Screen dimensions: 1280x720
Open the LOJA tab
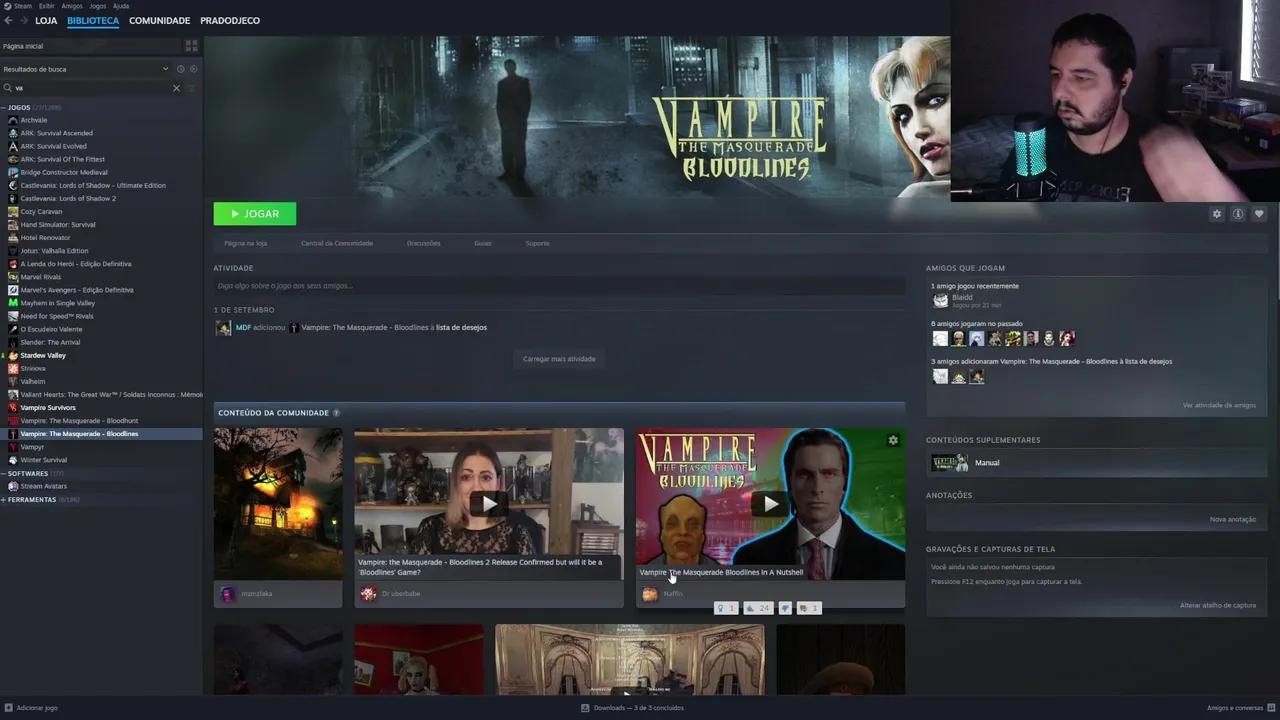pos(46,20)
